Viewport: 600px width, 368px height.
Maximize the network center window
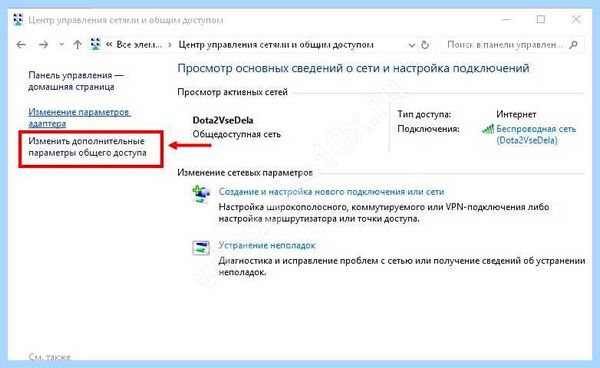coord(541,19)
